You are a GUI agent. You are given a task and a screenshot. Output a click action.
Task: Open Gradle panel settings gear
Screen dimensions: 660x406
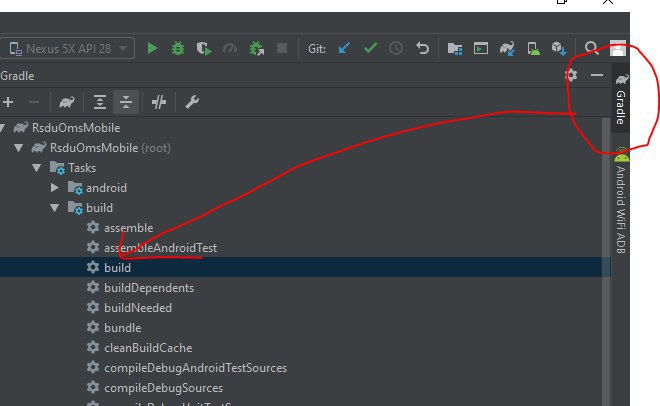click(571, 75)
